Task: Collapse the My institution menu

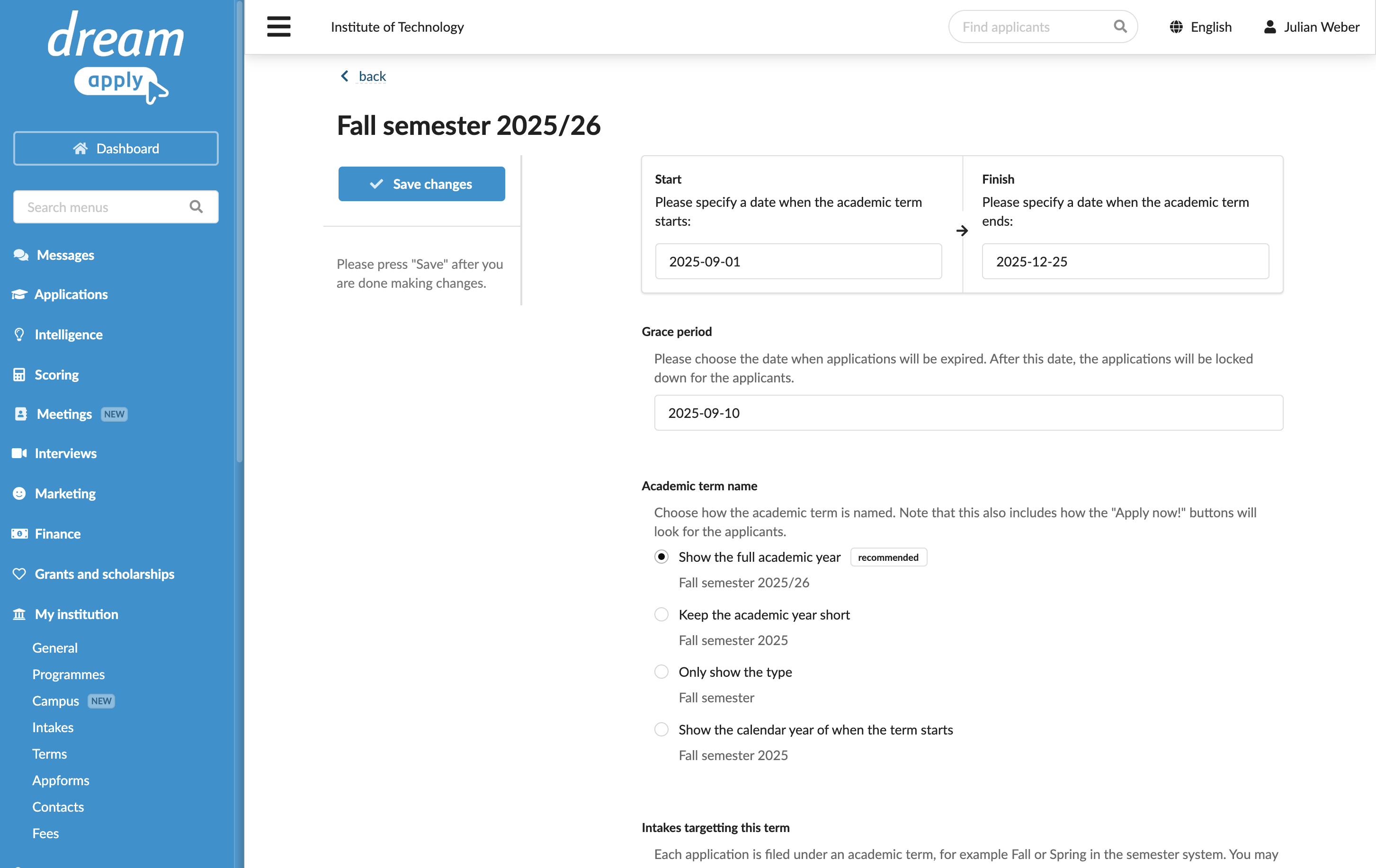Action: pyautogui.click(x=77, y=614)
